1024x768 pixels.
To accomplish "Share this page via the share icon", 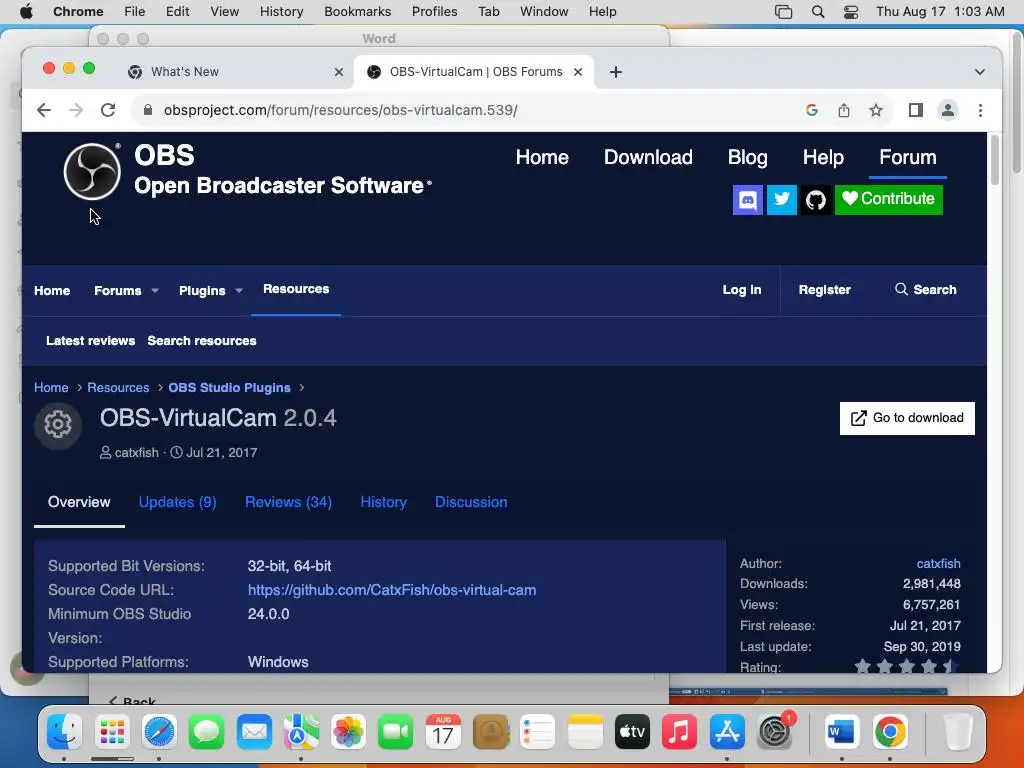I will click(844, 110).
